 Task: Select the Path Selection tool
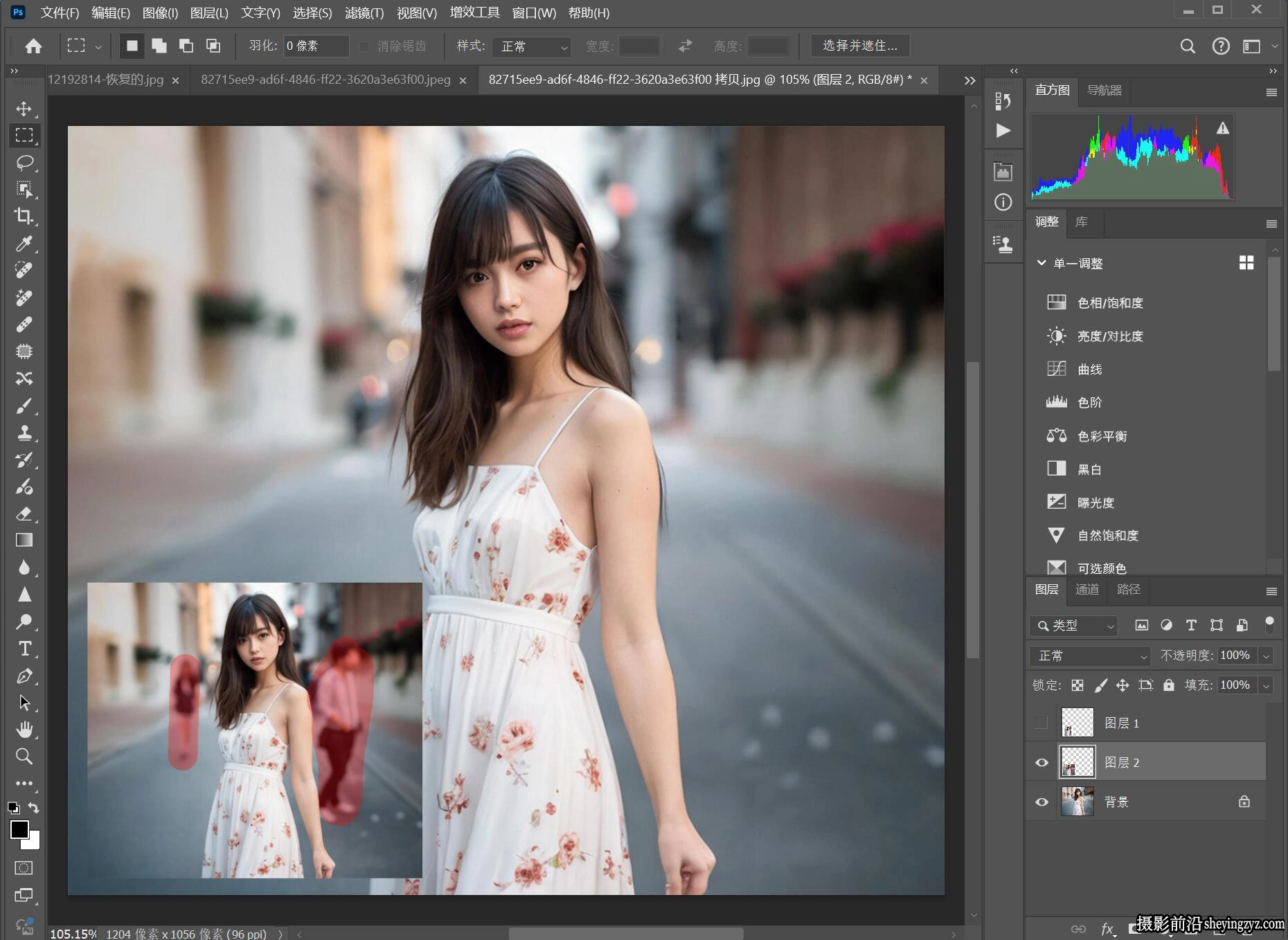(x=24, y=703)
